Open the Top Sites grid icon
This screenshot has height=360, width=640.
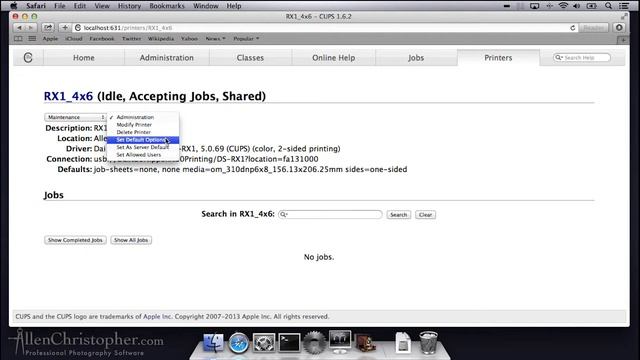pyautogui.click(x=32, y=39)
